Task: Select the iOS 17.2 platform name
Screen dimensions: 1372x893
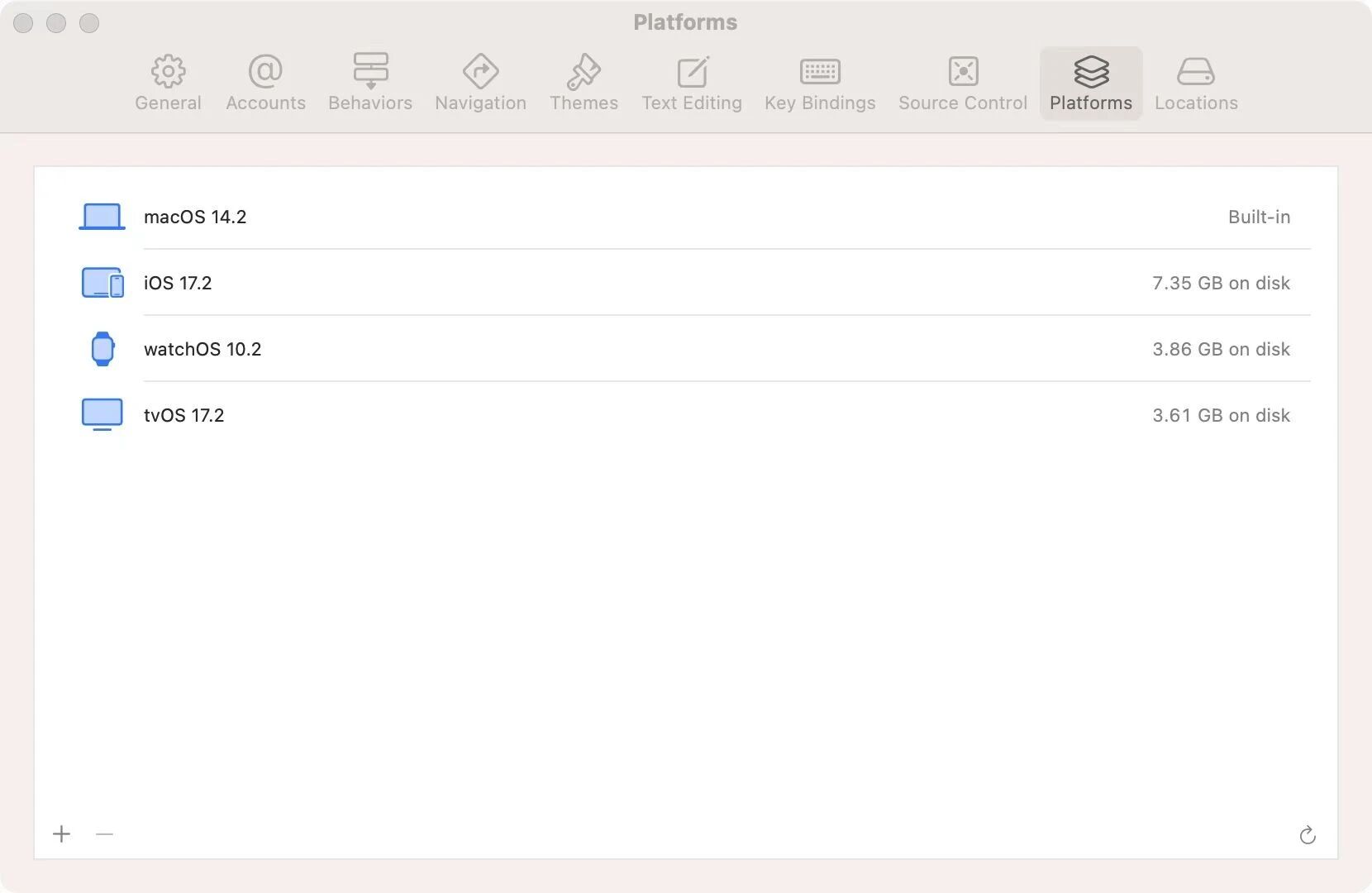Action: [x=178, y=283]
